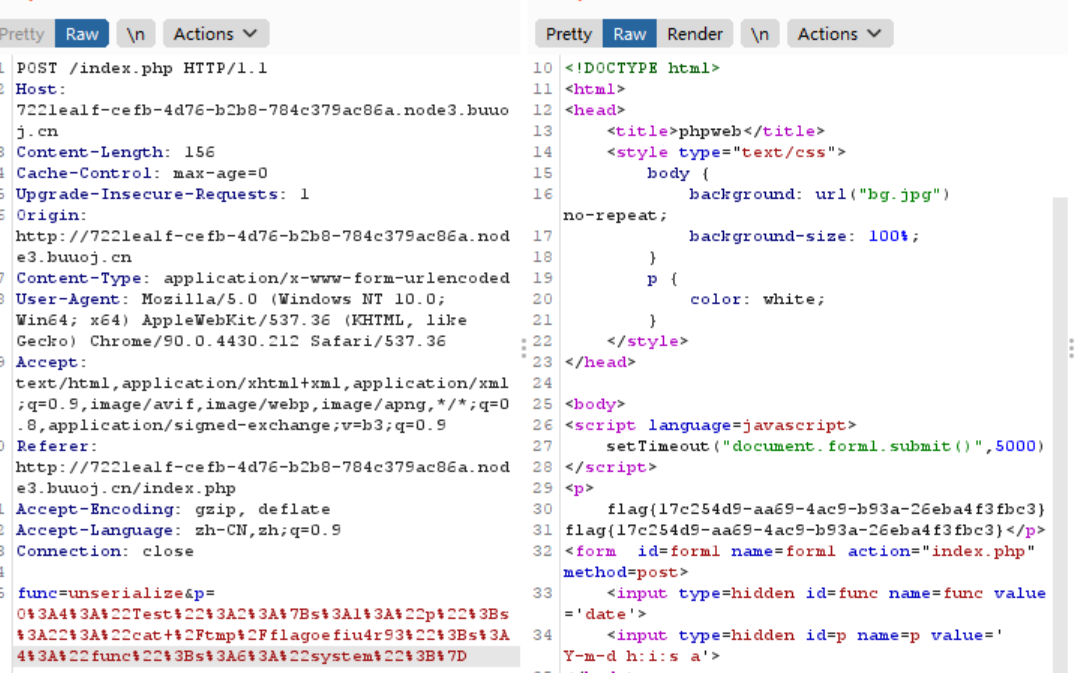Click the 'Origin:' header name
Viewport: 1075px width, 673px height.
pos(51,215)
